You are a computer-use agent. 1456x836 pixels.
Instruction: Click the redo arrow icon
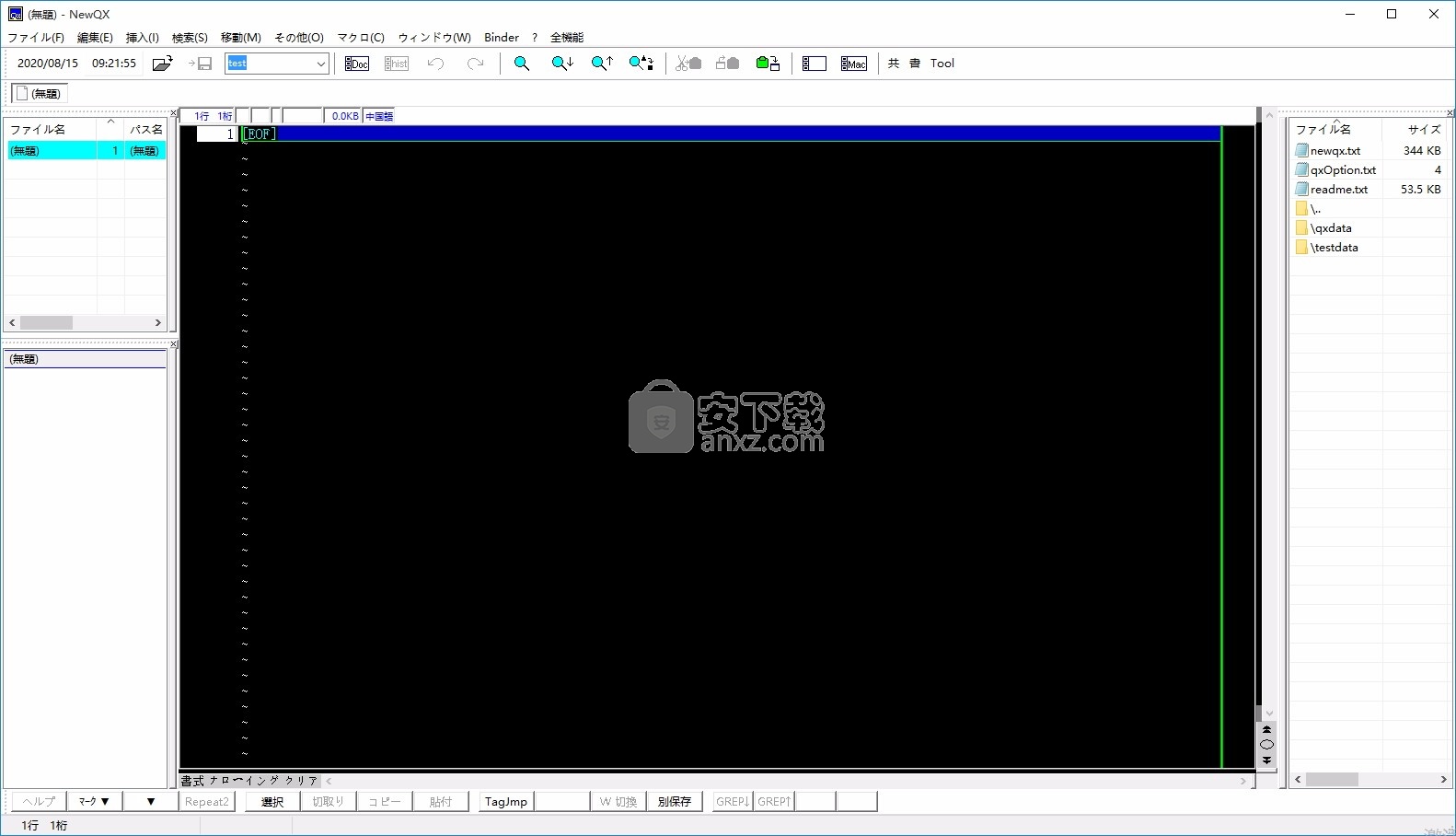(x=475, y=64)
